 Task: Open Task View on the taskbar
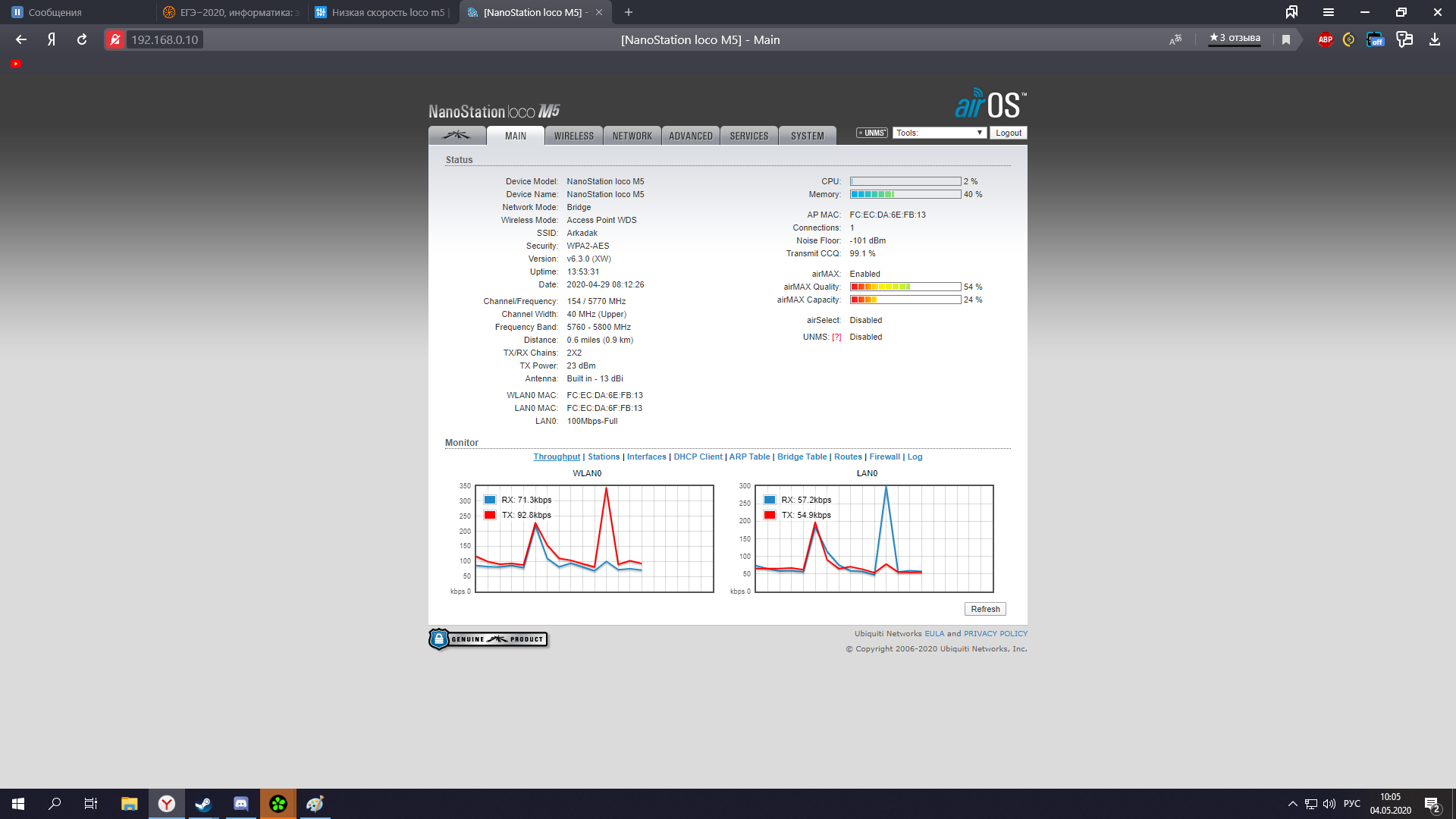click(x=91, y=804)
